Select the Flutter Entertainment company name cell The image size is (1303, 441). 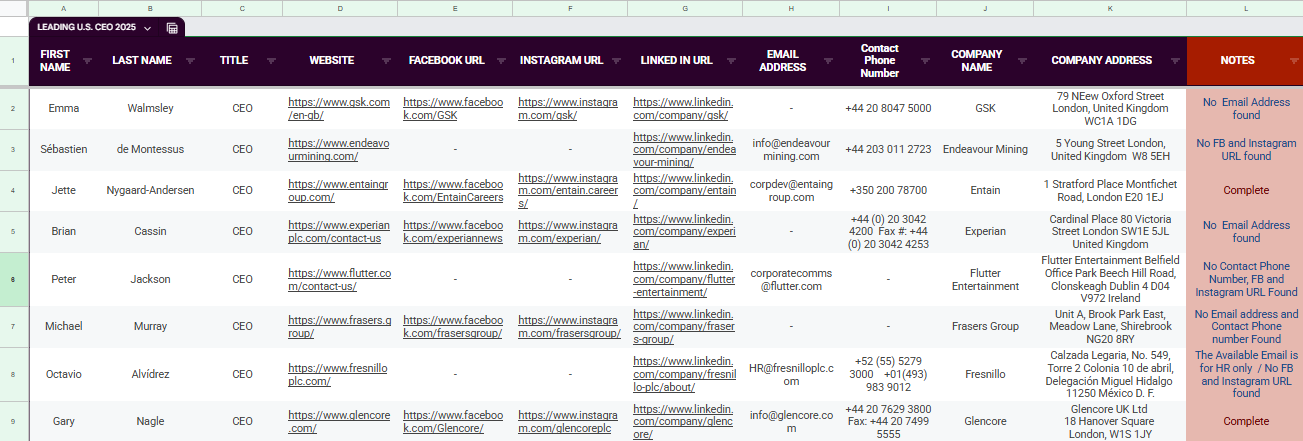point(985,279)
